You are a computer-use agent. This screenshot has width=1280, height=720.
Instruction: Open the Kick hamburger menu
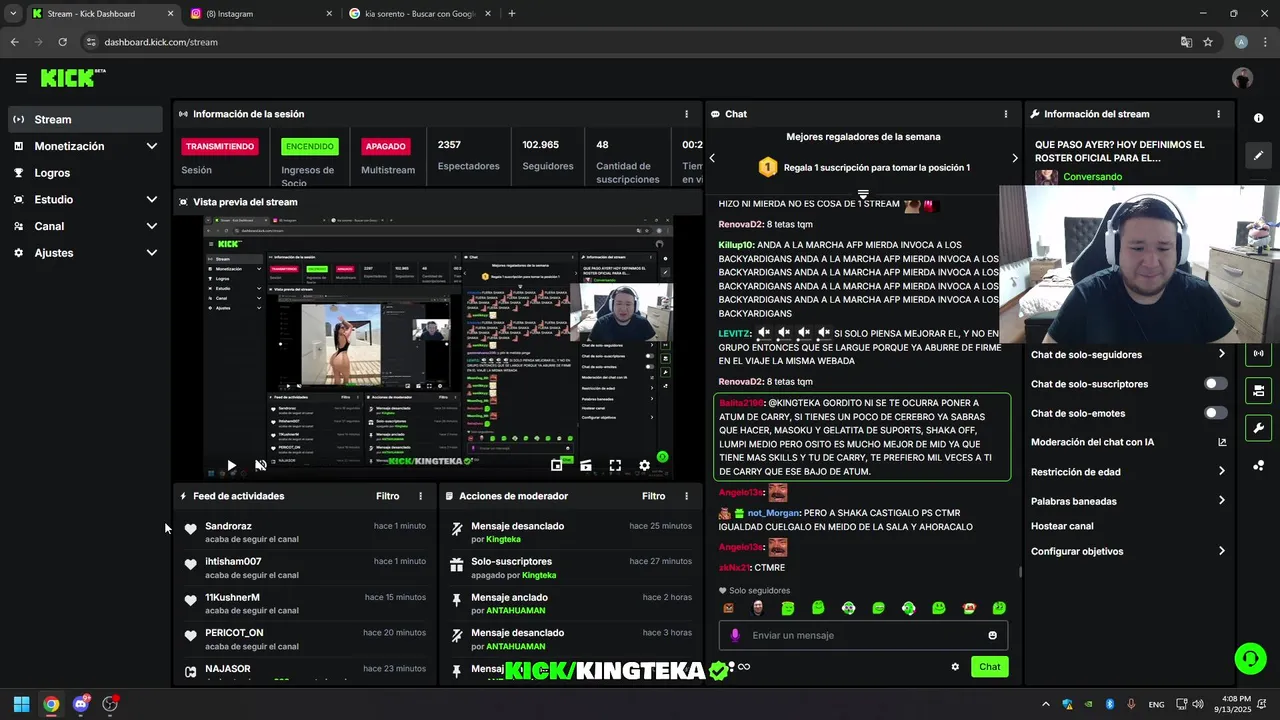pos(21,78)
